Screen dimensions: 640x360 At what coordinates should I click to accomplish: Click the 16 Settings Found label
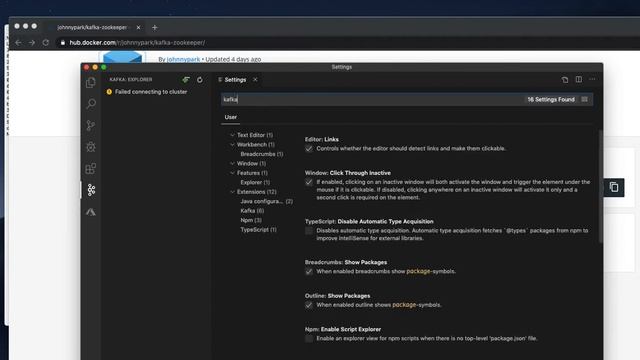click(x=551, y=99)
